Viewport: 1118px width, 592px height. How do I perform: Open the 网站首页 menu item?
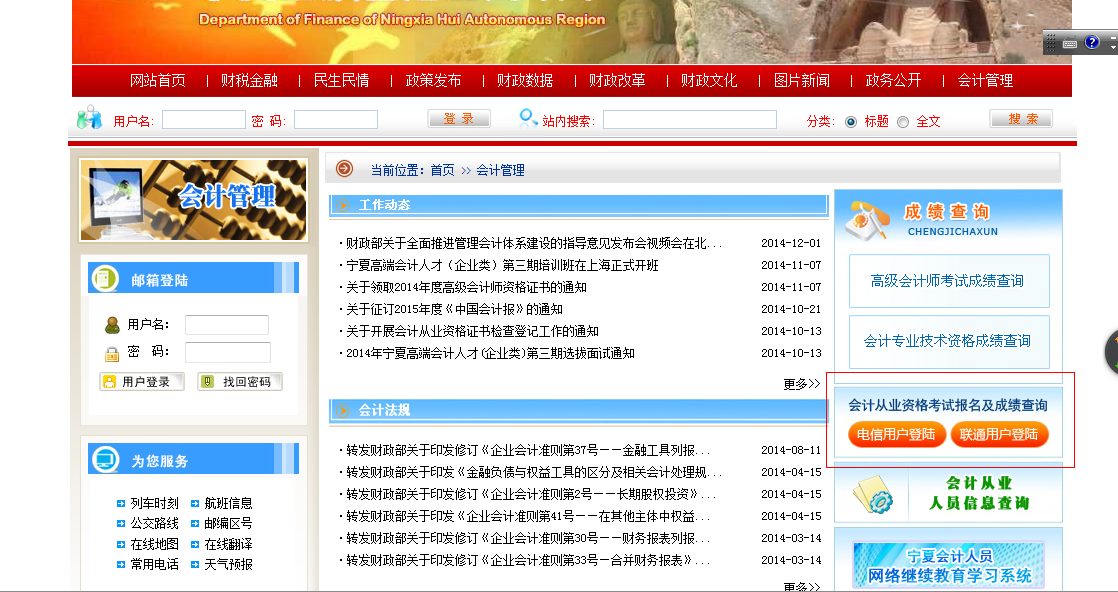point(158,81)
